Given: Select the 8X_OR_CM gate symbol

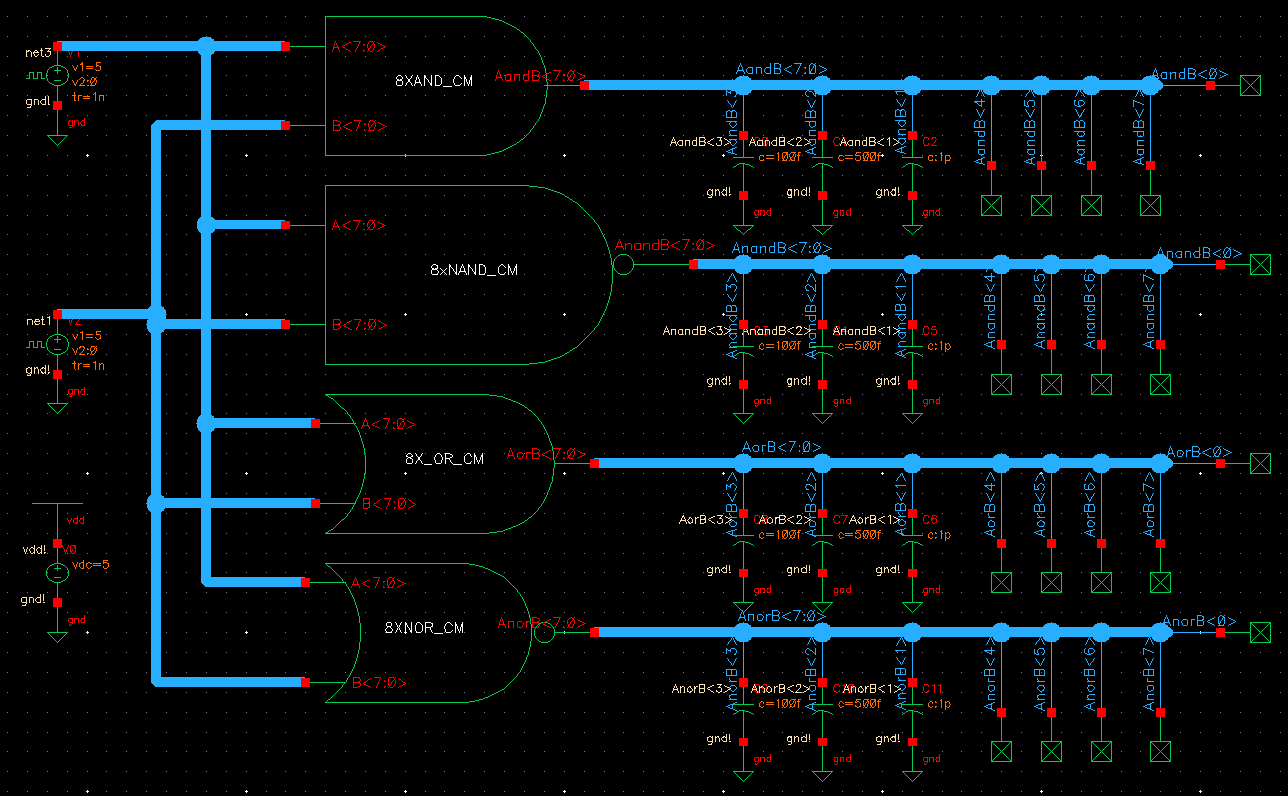Looking at the screenshot, I should tap(440, 464).
